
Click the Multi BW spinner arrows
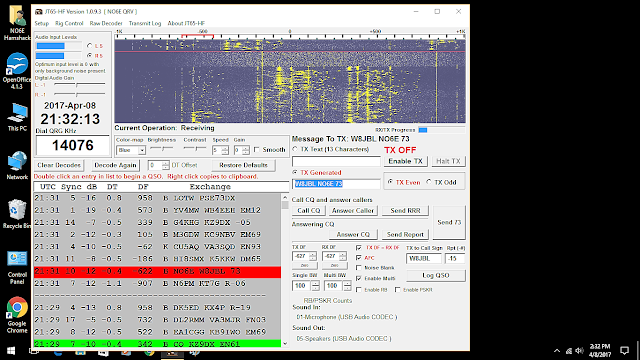tap(347, 286)
